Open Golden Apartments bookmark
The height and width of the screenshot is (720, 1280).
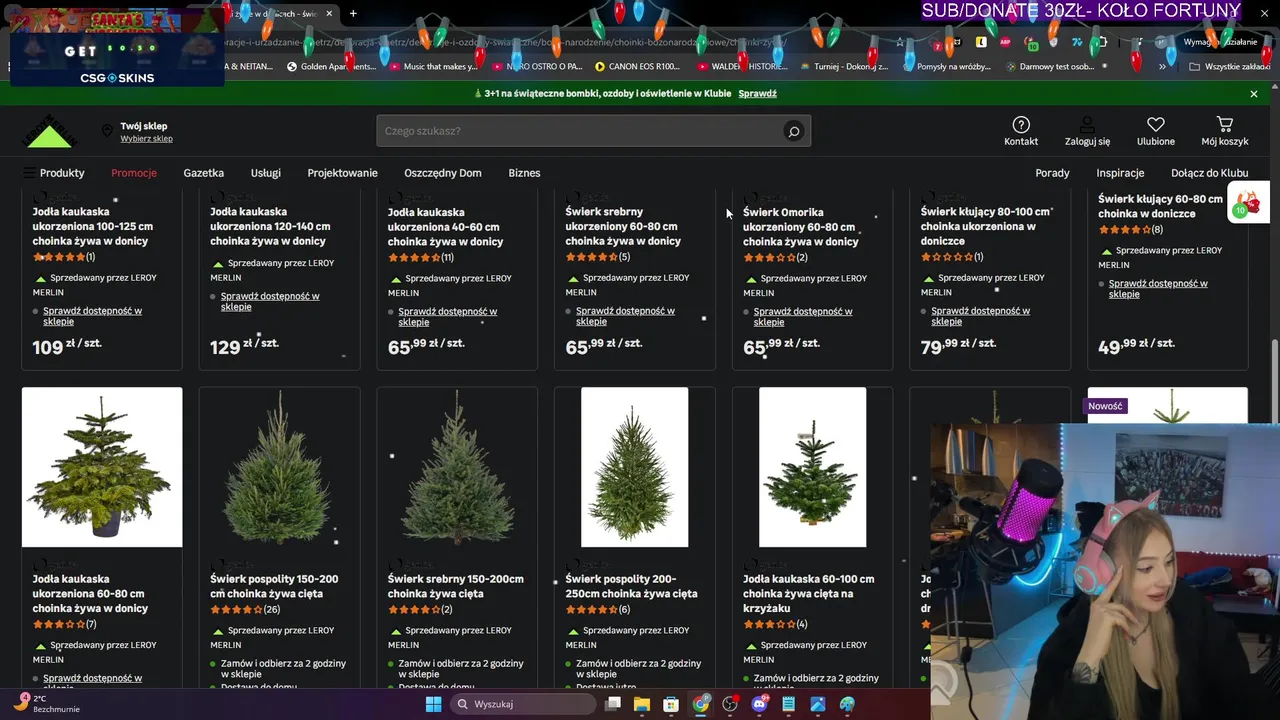click(x=331, y=66)
